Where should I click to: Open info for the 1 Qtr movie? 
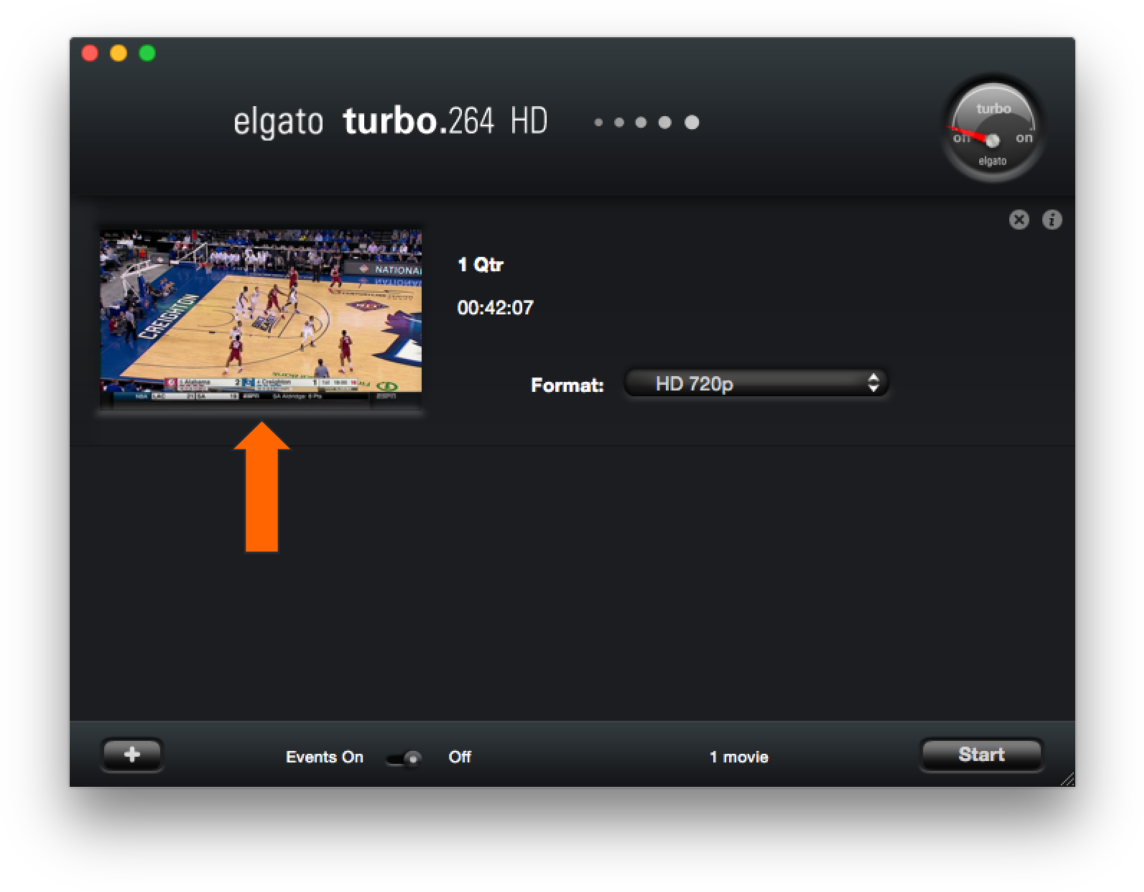point(1052,220)
